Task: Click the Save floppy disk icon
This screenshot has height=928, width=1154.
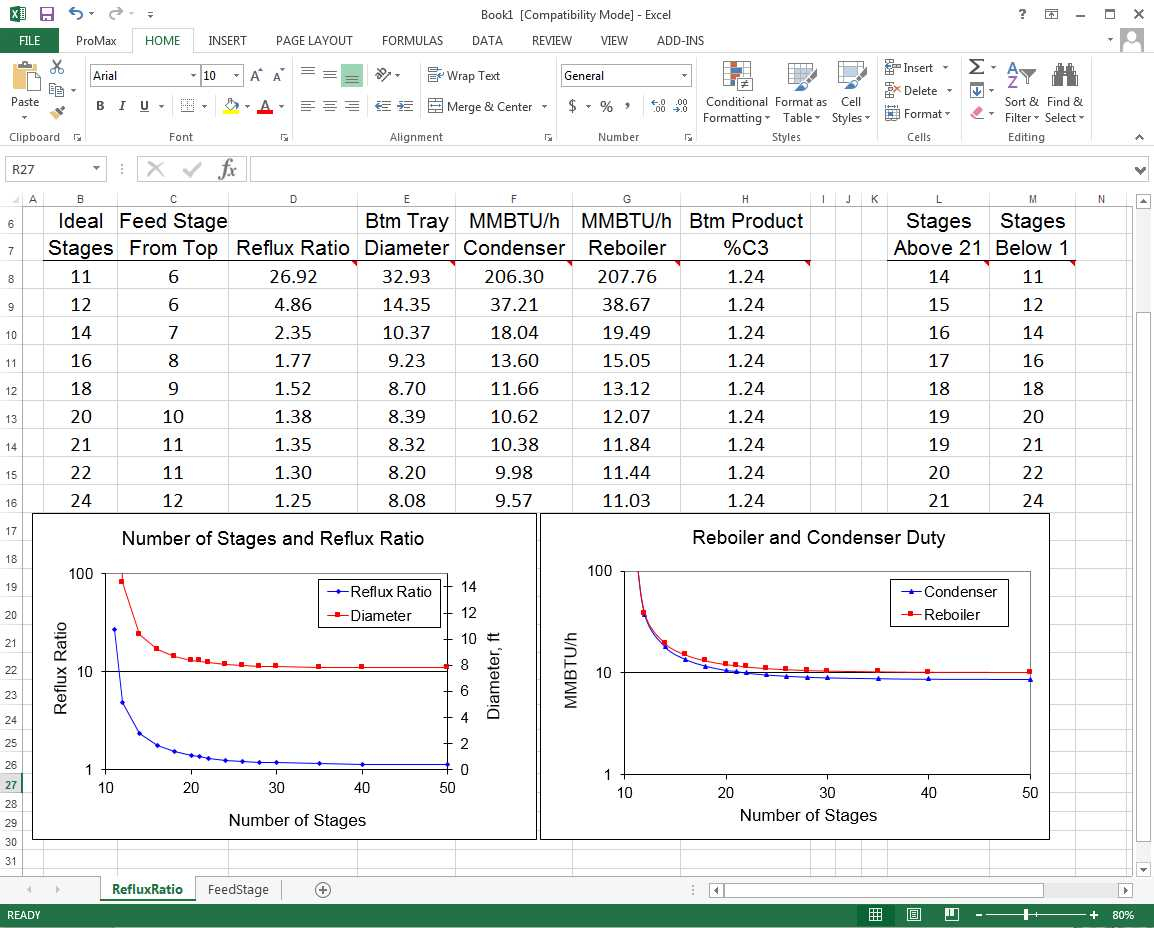Action: pyautogui.click(x=47, y=14)
